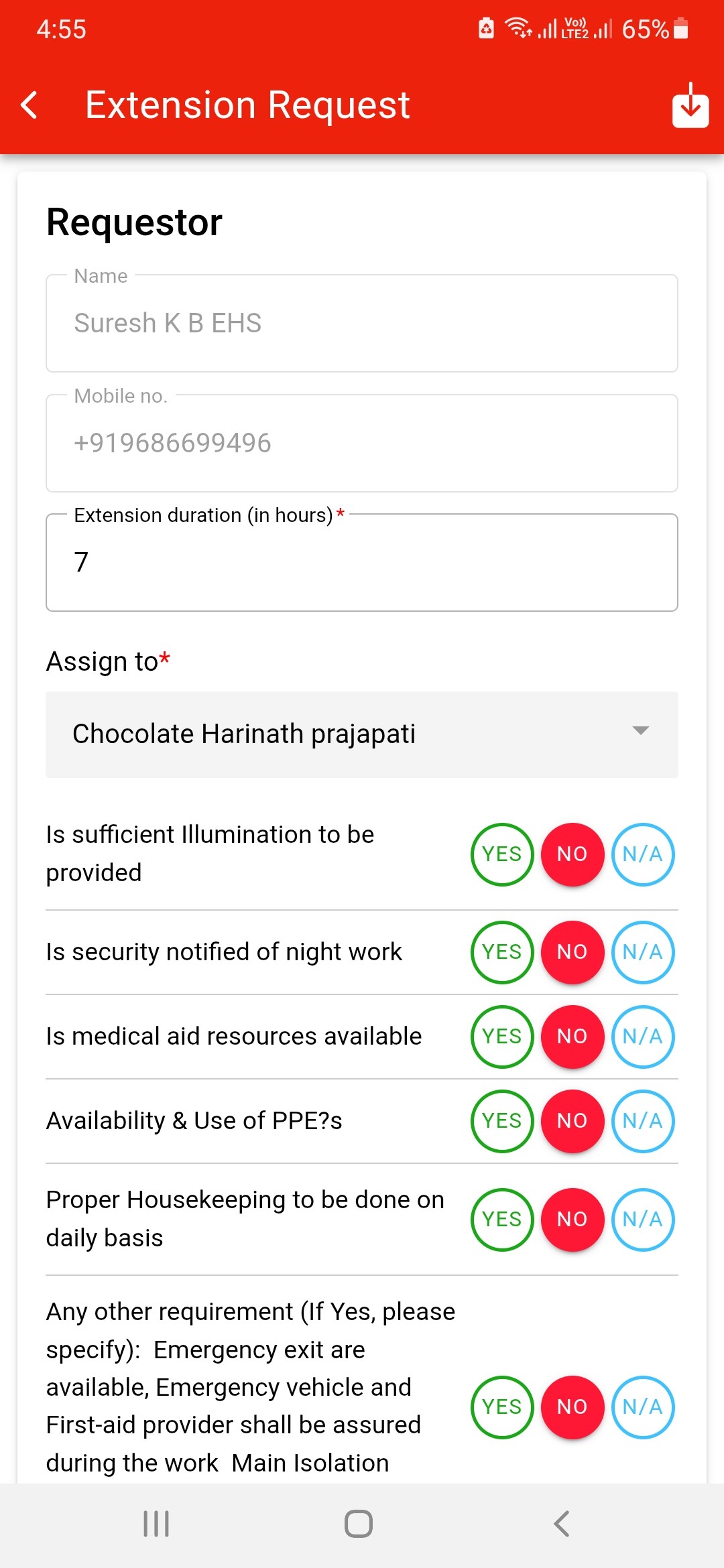Image resolution: width=724 pixels, height=1568 pixels.
Task: Select NO for medical aid resources
Action: 572,1037
